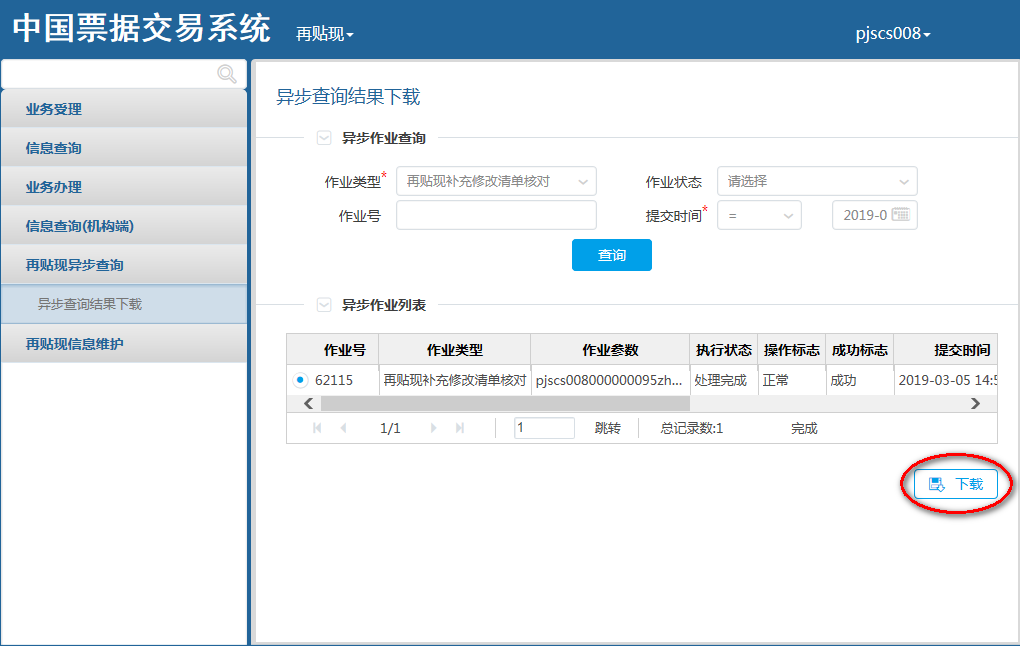Select the radio button for job 62115

(x=300, y=380)
